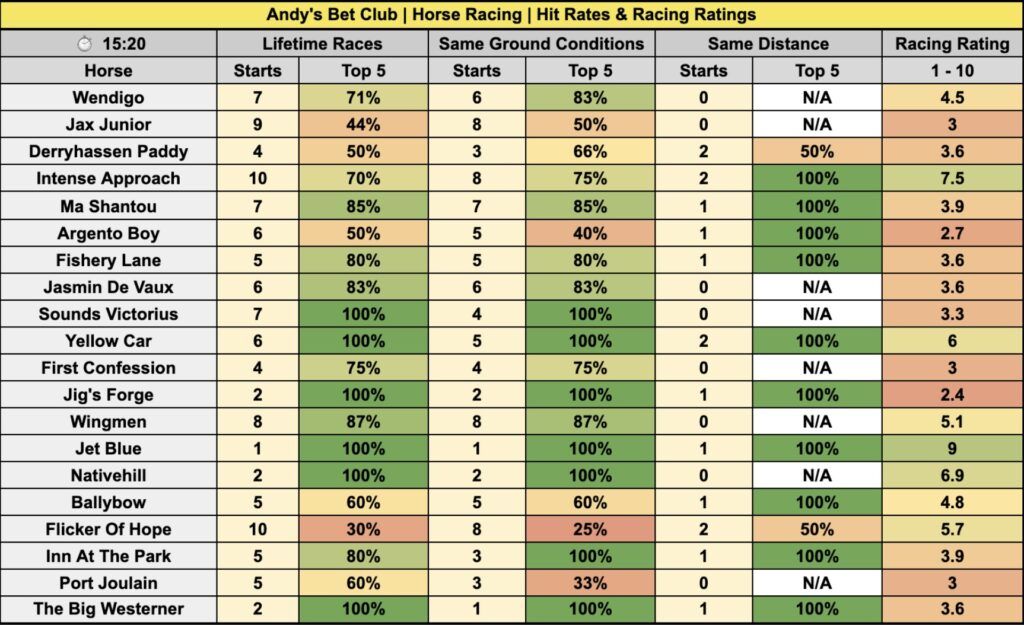
Task: Click Jax Junior's 44% lifetime cell
Action: pos(364,125)
